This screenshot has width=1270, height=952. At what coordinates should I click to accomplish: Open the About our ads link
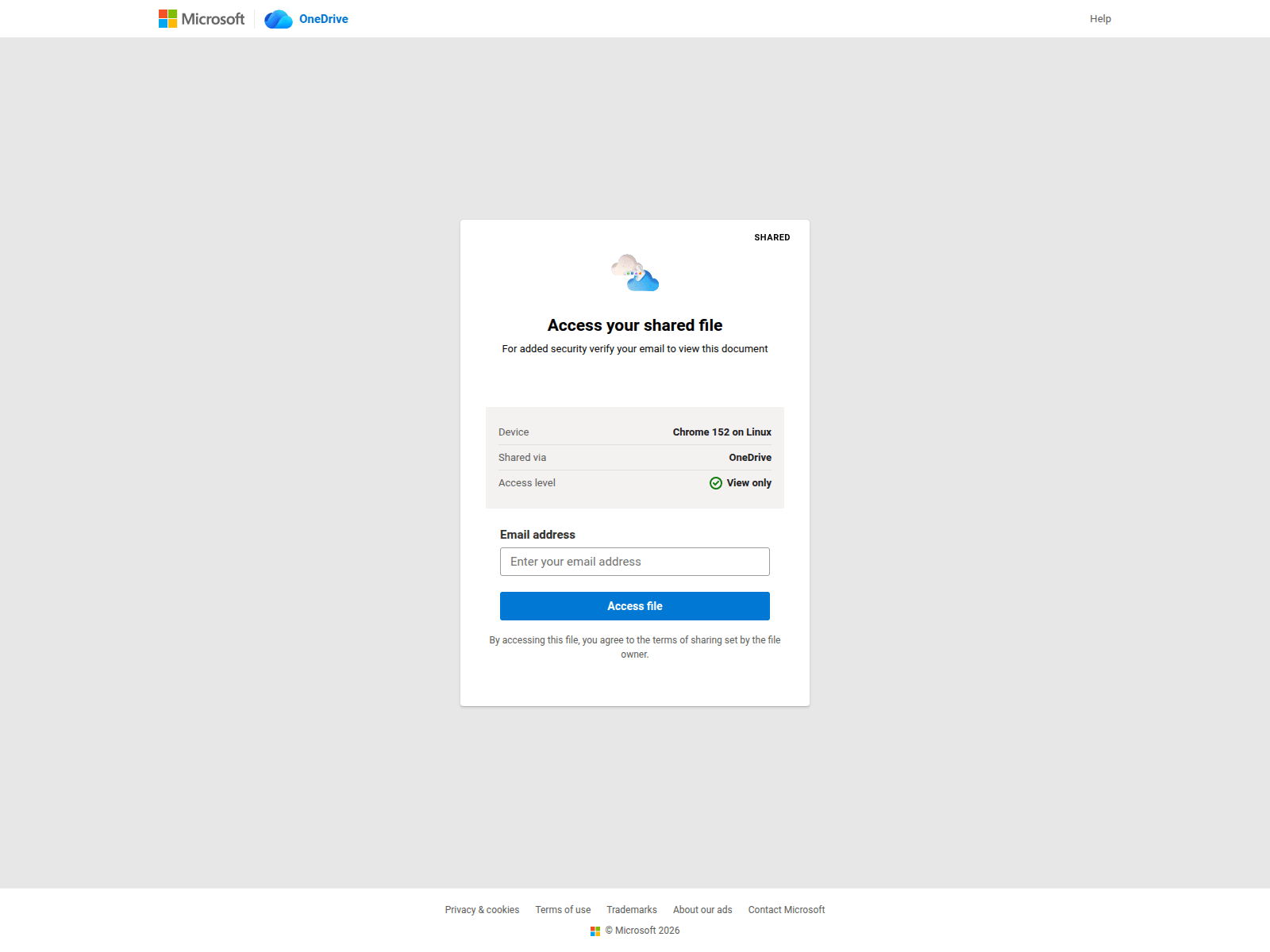tap(702, 910)
